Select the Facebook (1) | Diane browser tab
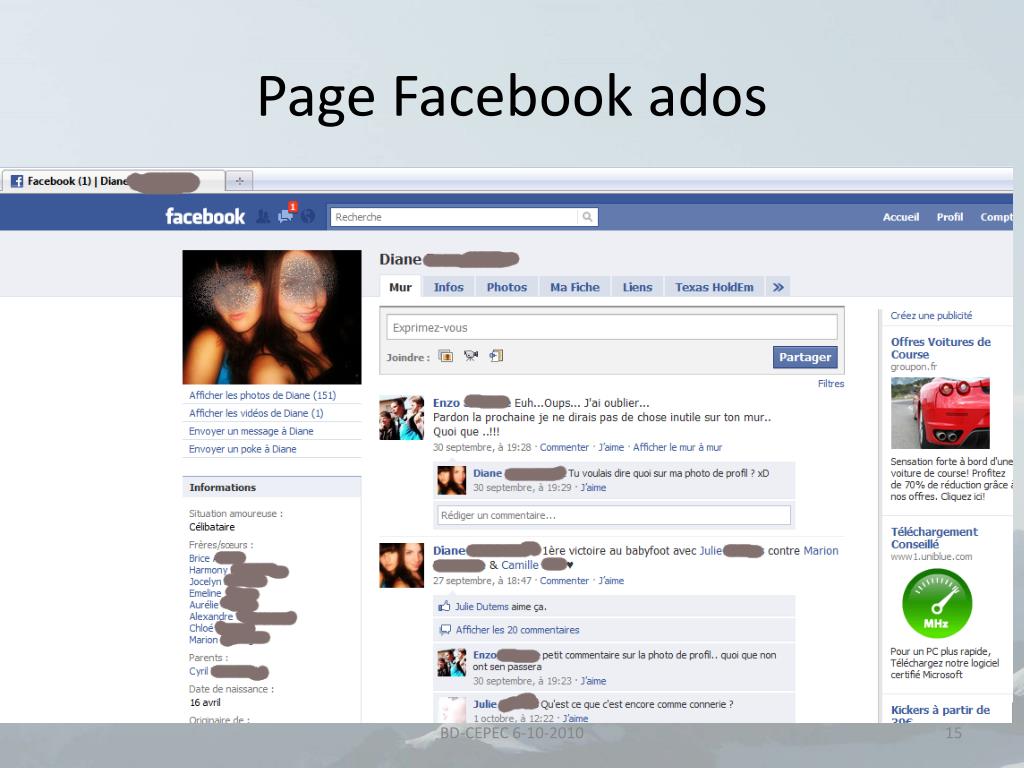The height and width of the screenshot is (768, 1024). 114,181
